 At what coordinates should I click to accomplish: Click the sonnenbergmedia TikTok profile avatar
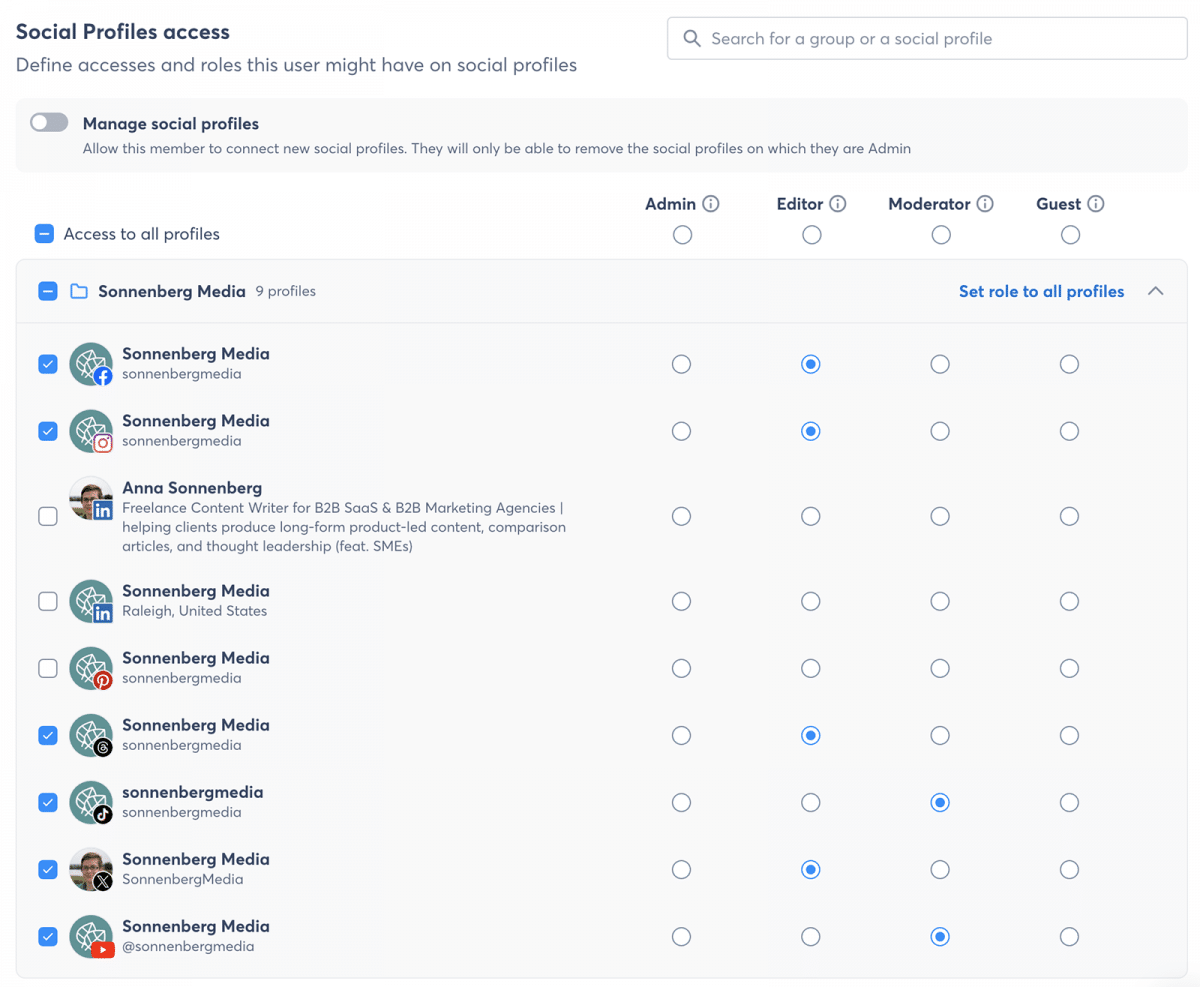91,803
